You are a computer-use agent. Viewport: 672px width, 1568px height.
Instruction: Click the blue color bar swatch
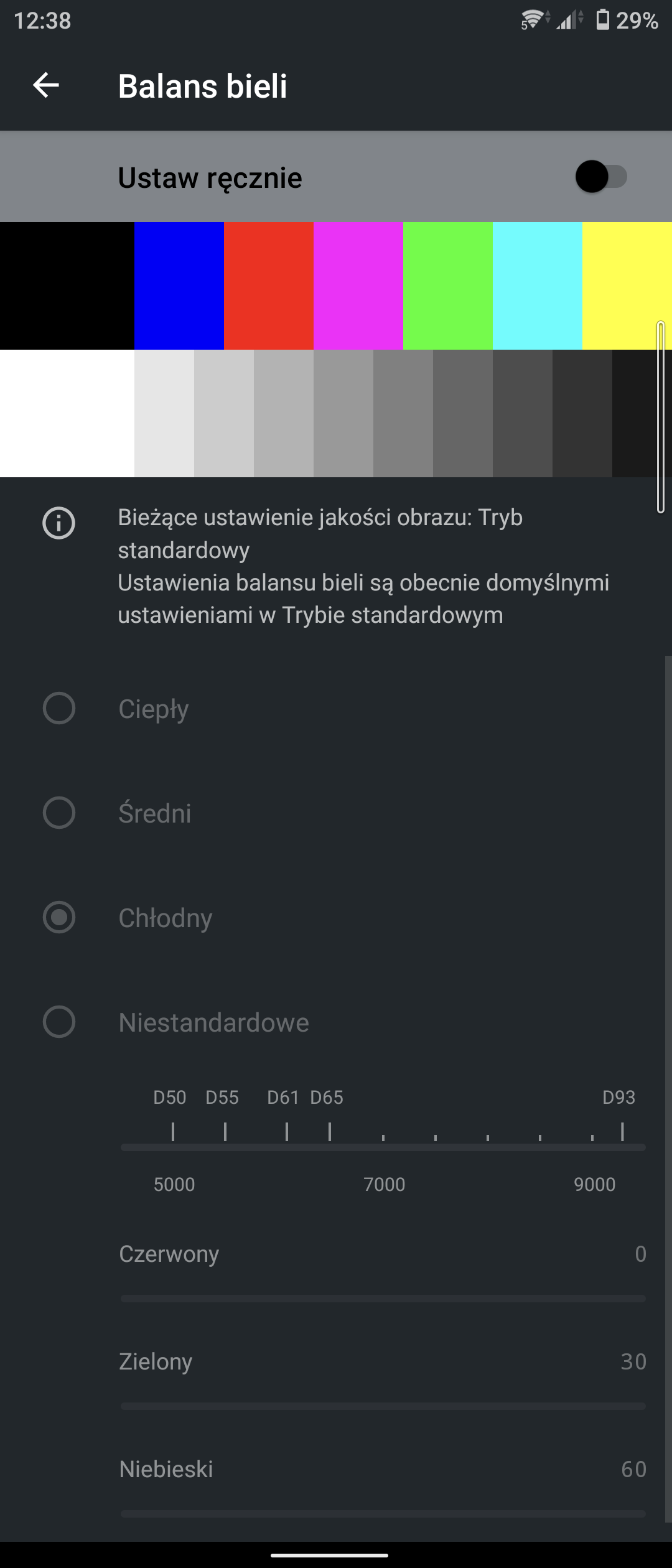[x=179, y=286]
